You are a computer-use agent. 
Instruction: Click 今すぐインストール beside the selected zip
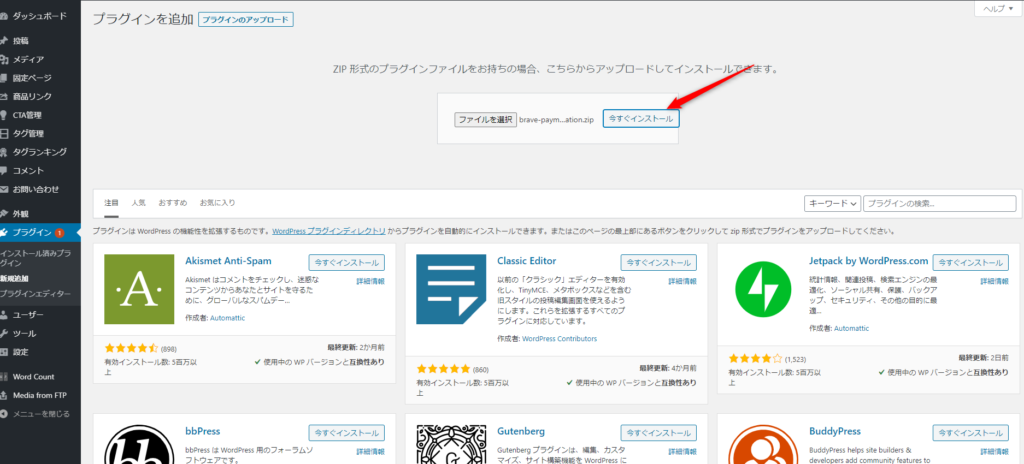point(641,118)
